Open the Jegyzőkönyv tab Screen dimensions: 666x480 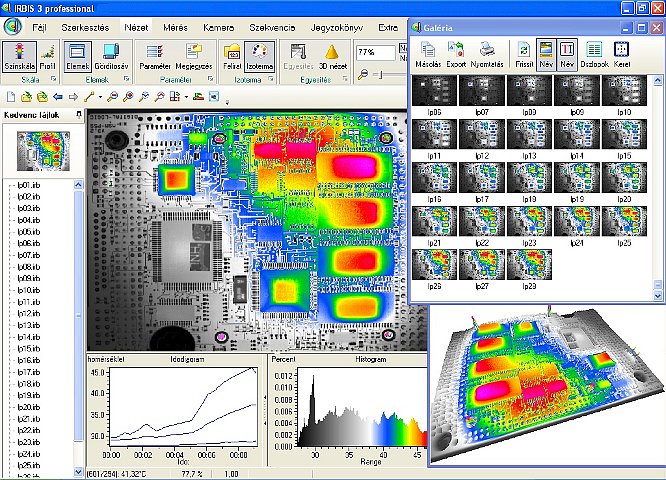click(x=337, y=28)
